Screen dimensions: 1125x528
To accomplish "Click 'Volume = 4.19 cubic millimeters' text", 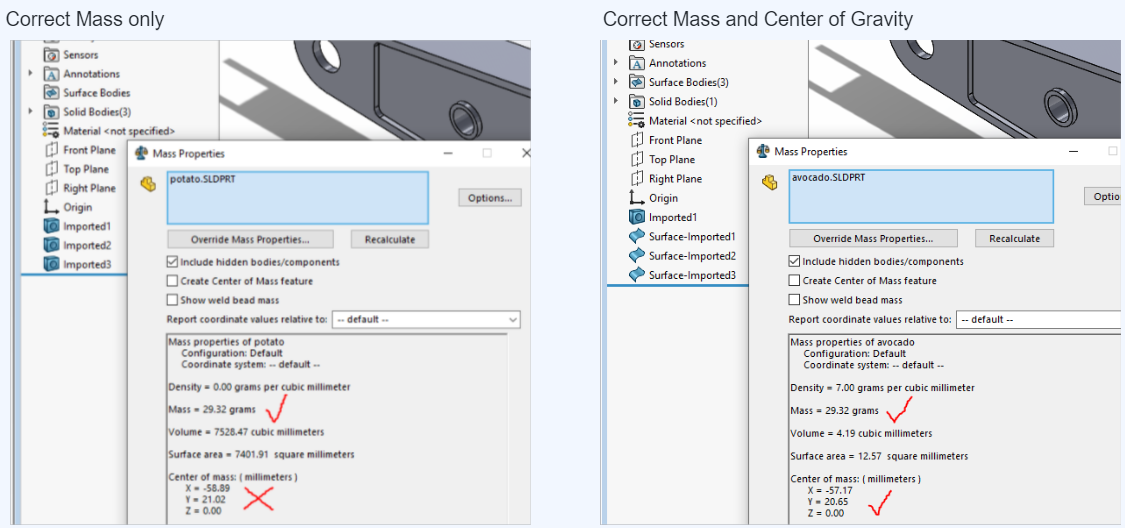I will (x=861, y=433).
